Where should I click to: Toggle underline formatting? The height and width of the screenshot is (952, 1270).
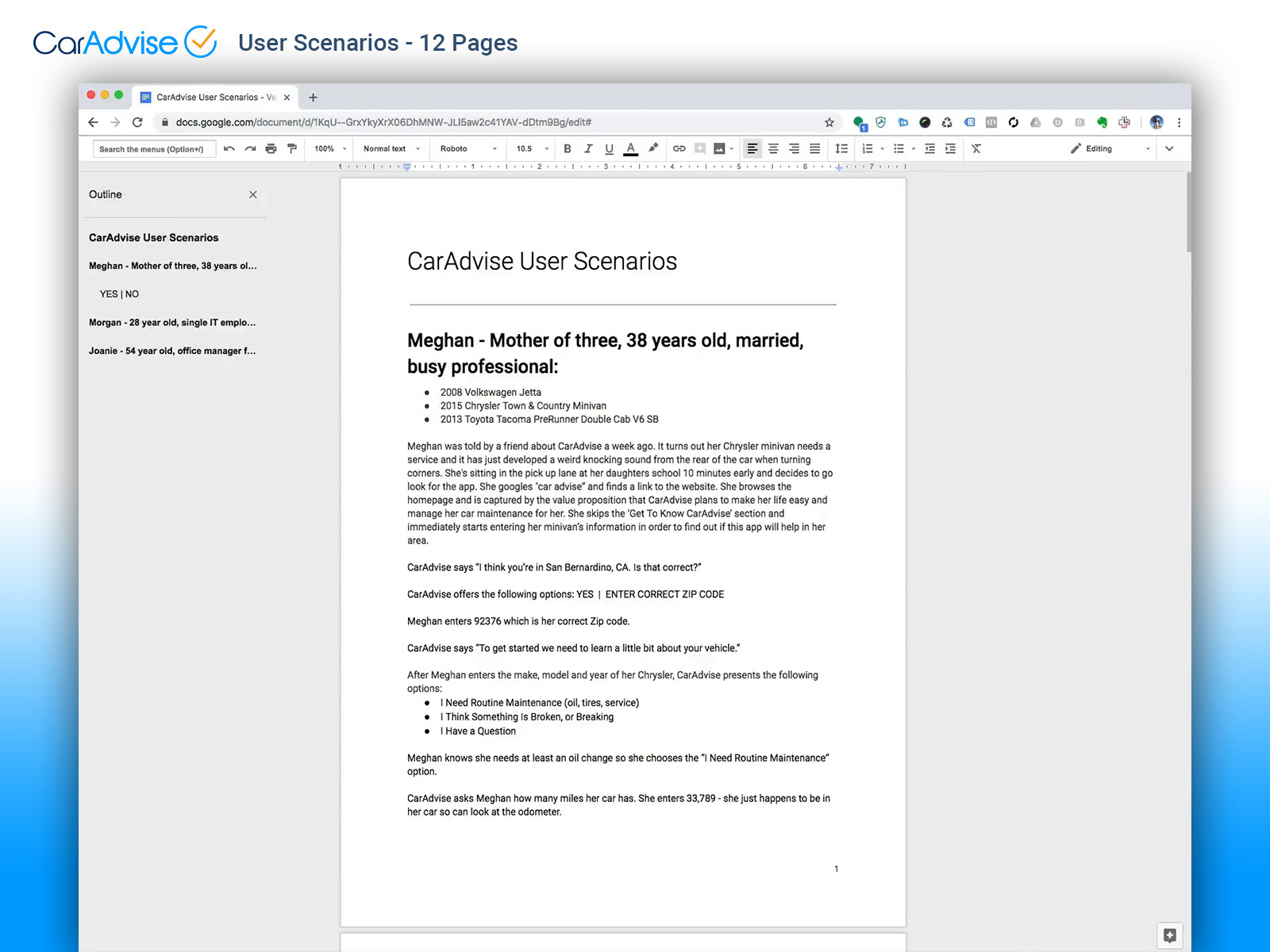(x=609, y=148)
